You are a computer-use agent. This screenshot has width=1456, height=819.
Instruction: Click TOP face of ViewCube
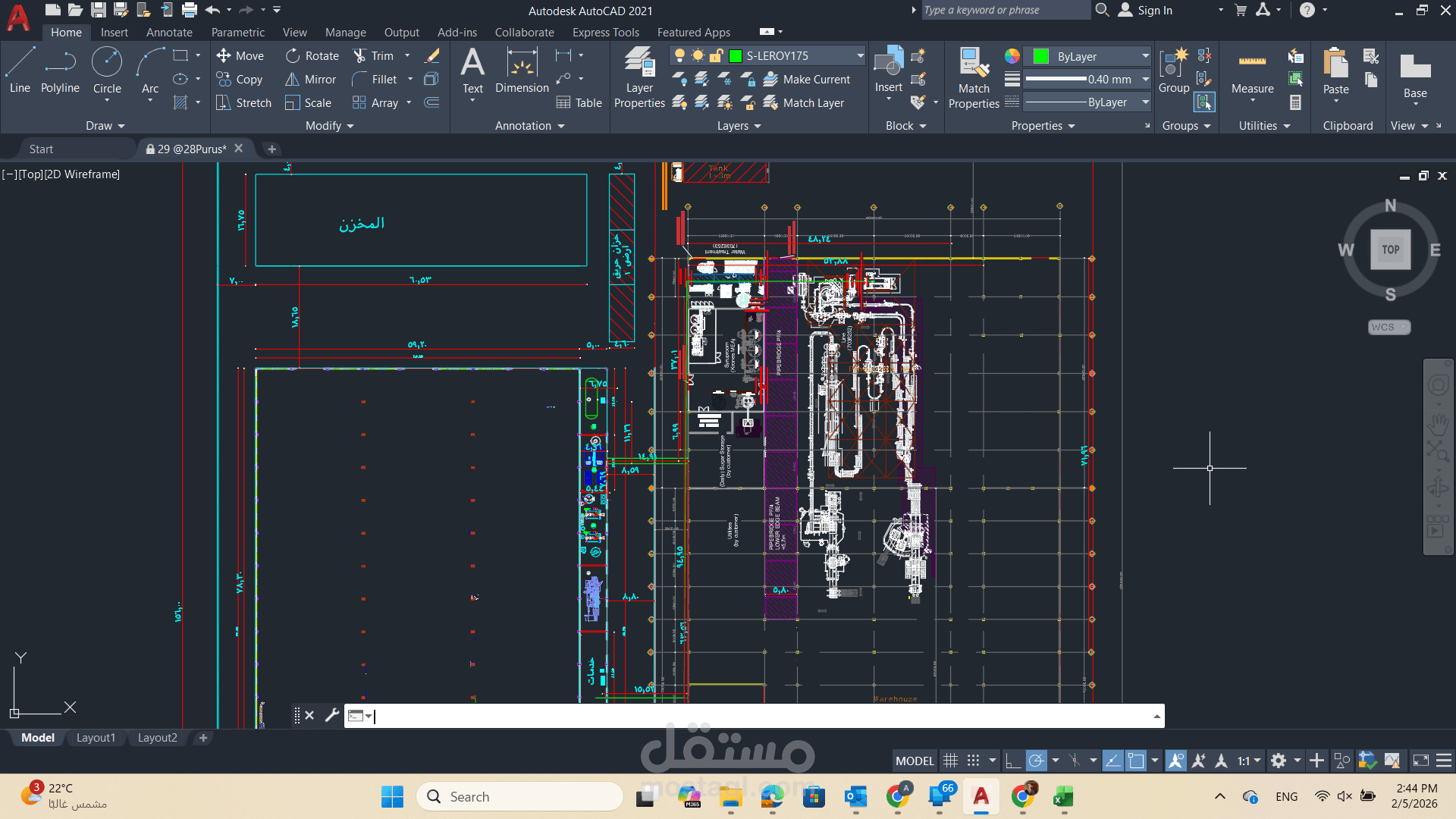tap(1390, 249)
